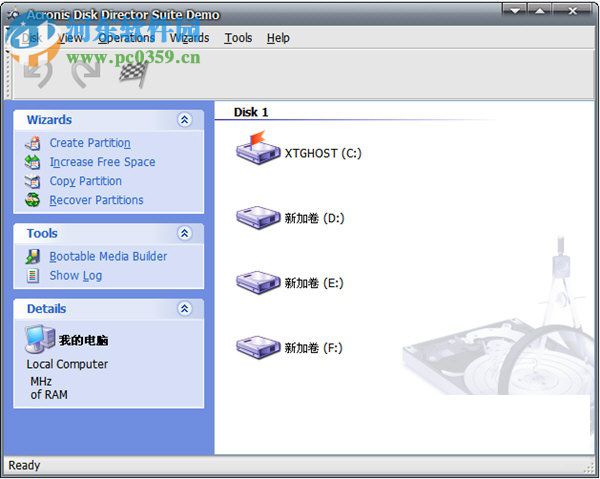
Task: Click the Show Log icon
Action: point(33,275)
